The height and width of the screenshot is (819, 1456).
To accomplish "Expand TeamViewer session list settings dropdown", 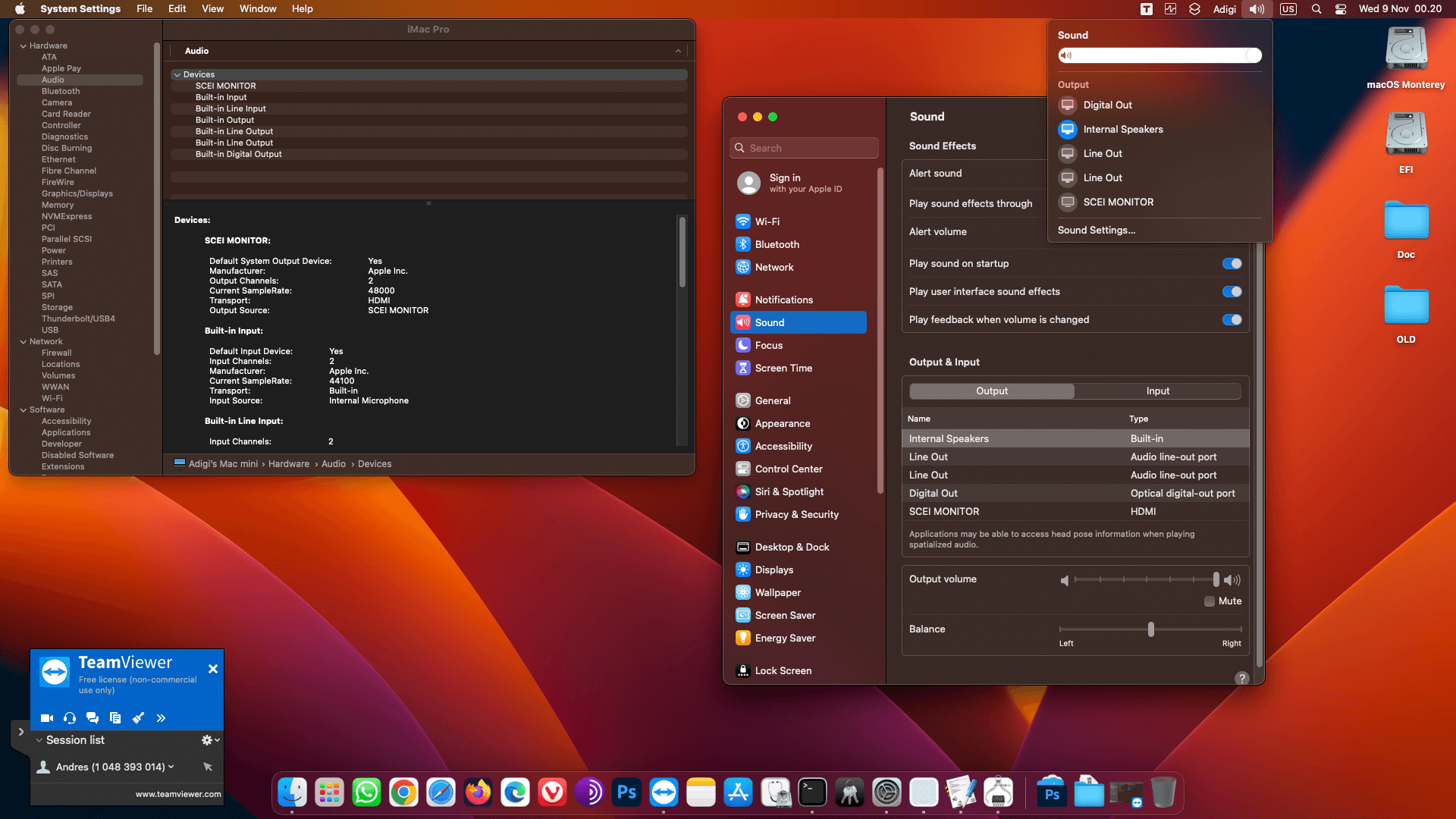I will tap(210, 740).
